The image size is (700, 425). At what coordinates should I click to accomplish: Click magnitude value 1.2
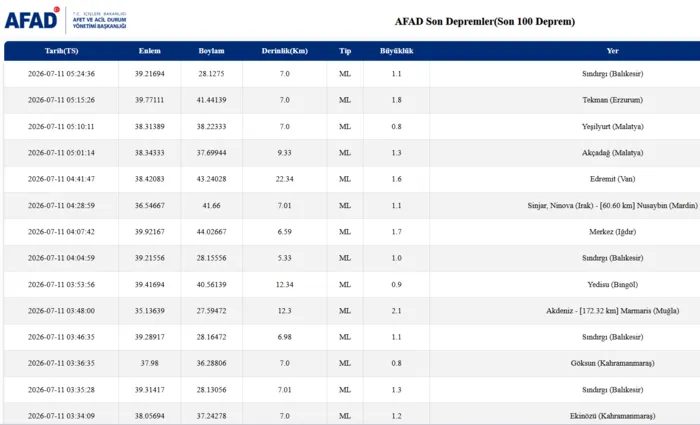[x=396, y=416]
